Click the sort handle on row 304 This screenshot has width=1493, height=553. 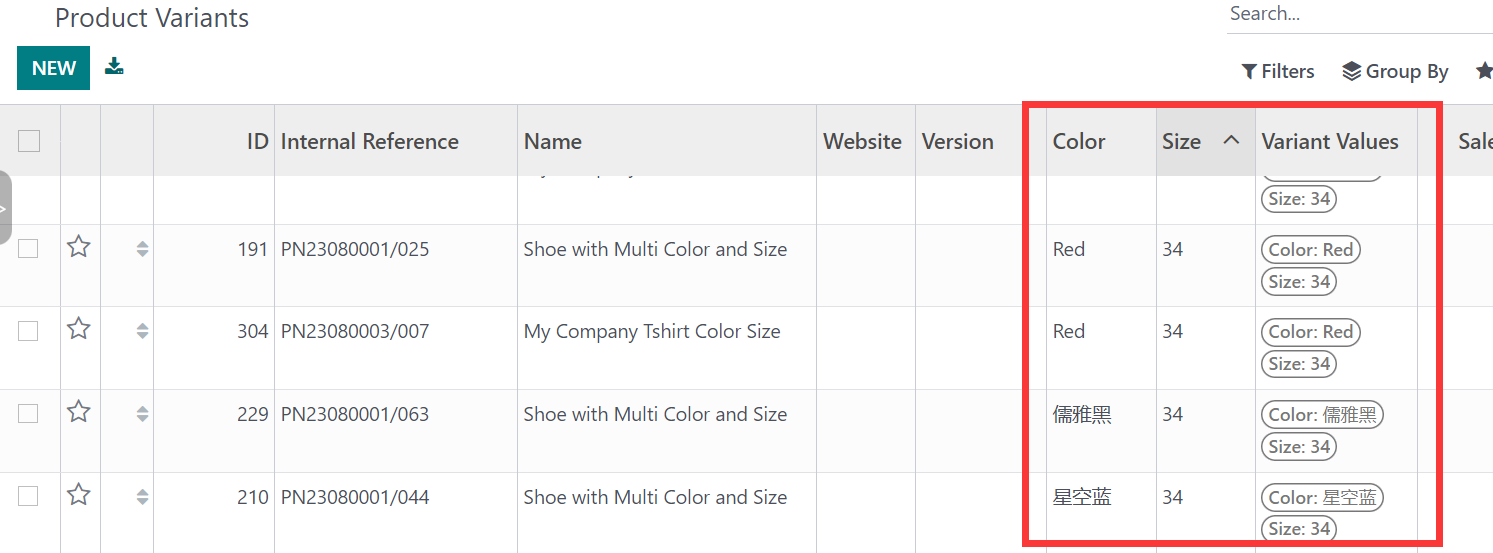[142, 331]
